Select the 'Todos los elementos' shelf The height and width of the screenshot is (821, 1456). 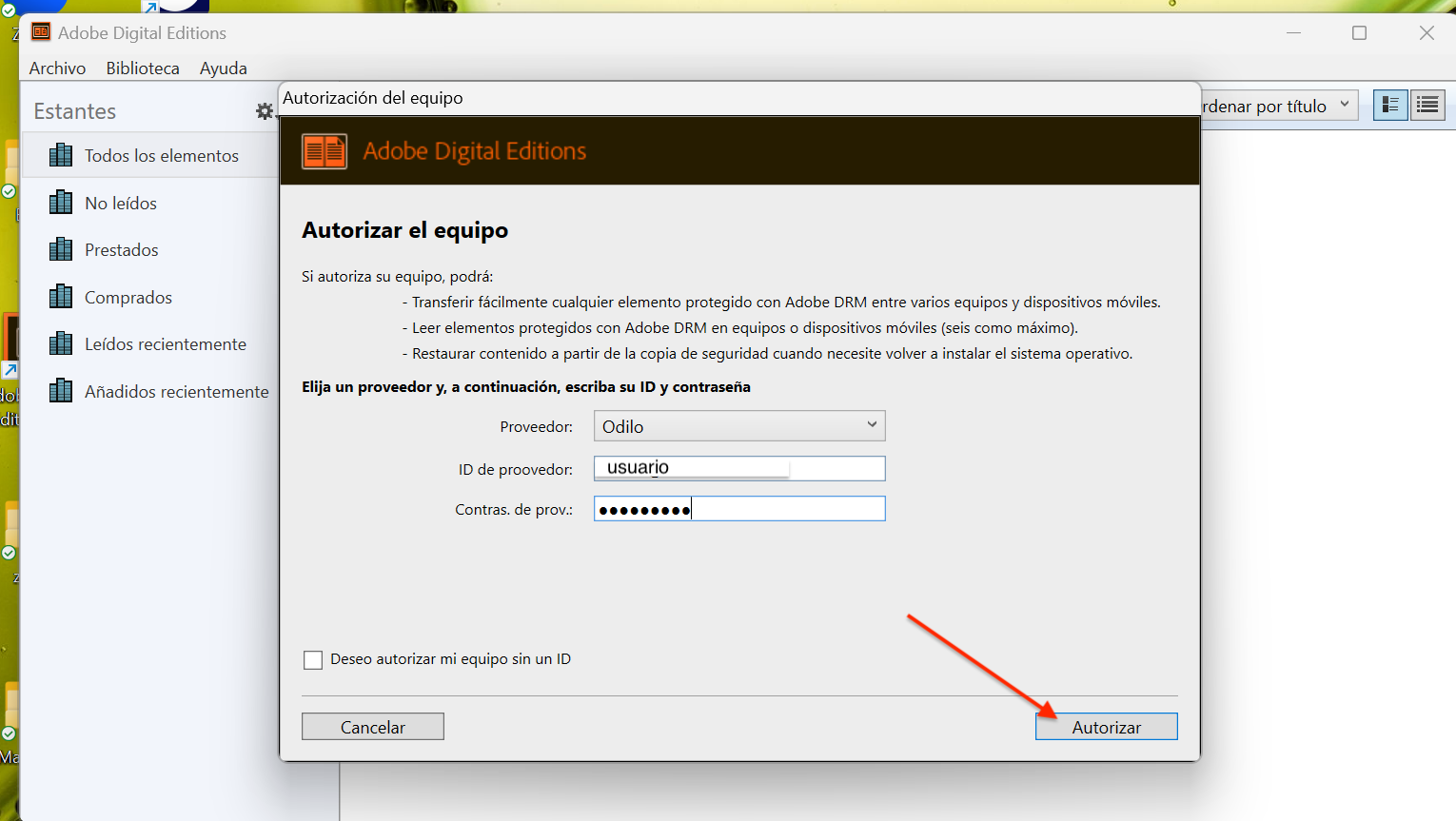pyautogui.click(x=150, y=155)
